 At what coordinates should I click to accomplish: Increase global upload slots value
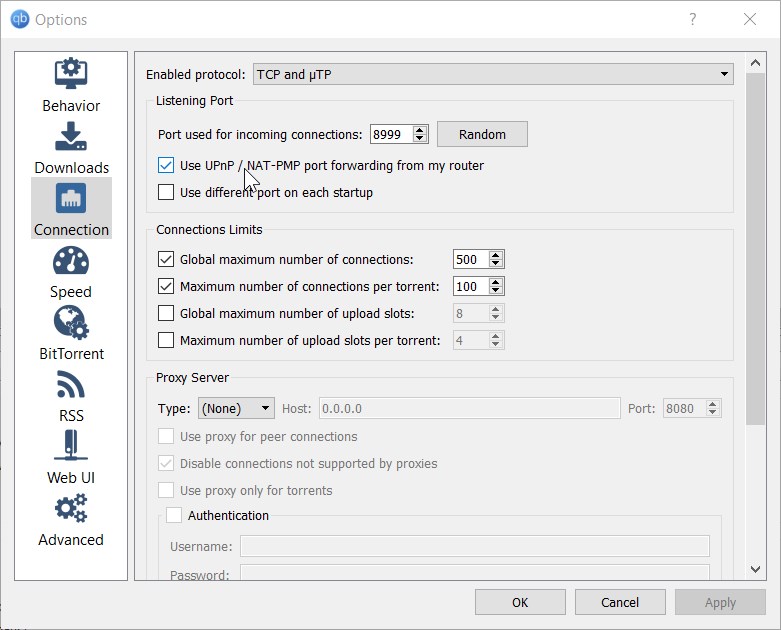tap(496, 308)
